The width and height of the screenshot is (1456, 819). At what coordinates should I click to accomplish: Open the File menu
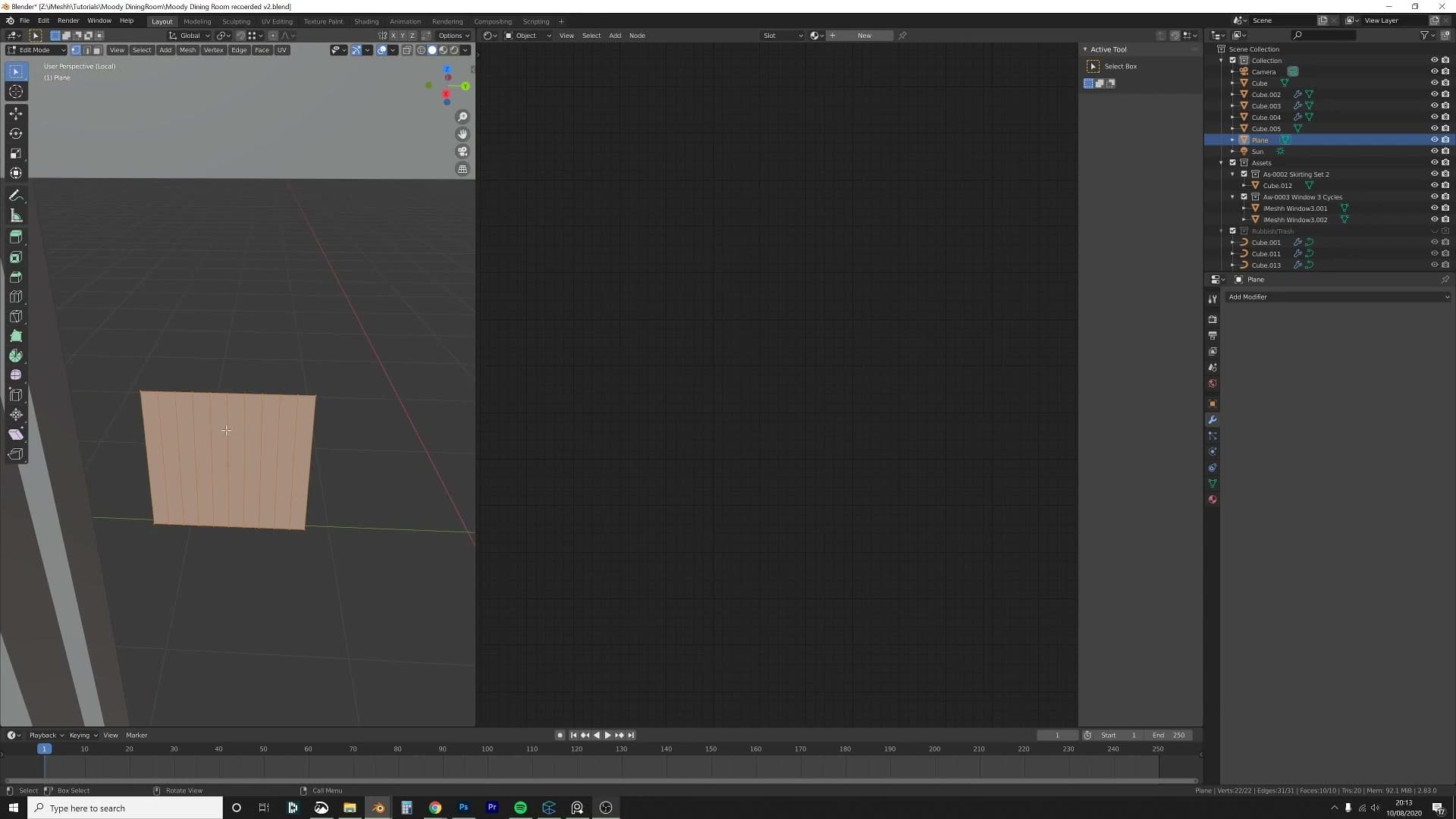(24, 20)
